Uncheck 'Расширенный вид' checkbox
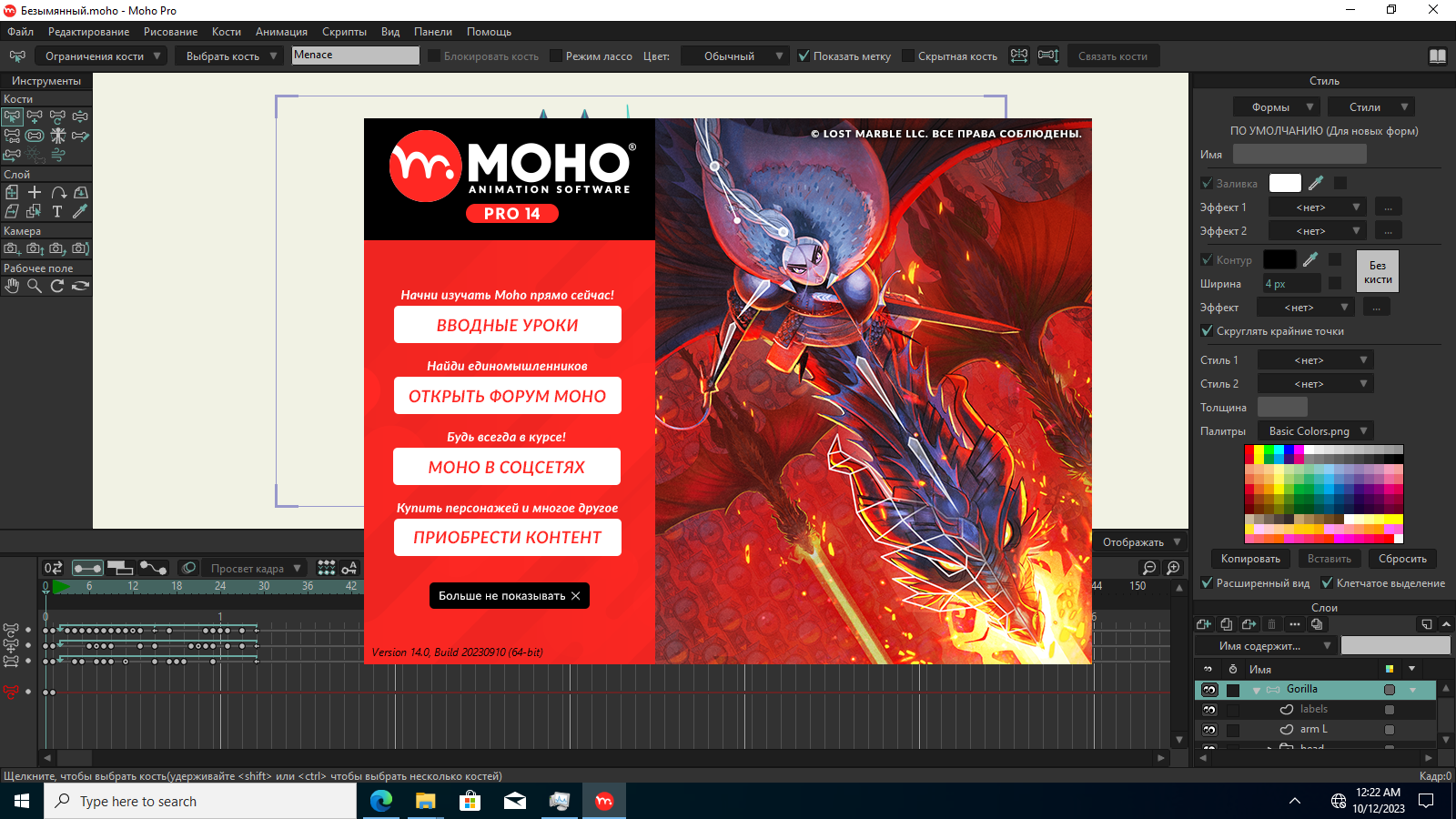This screenshot has height=819, width=1456. pos(1207,583)
